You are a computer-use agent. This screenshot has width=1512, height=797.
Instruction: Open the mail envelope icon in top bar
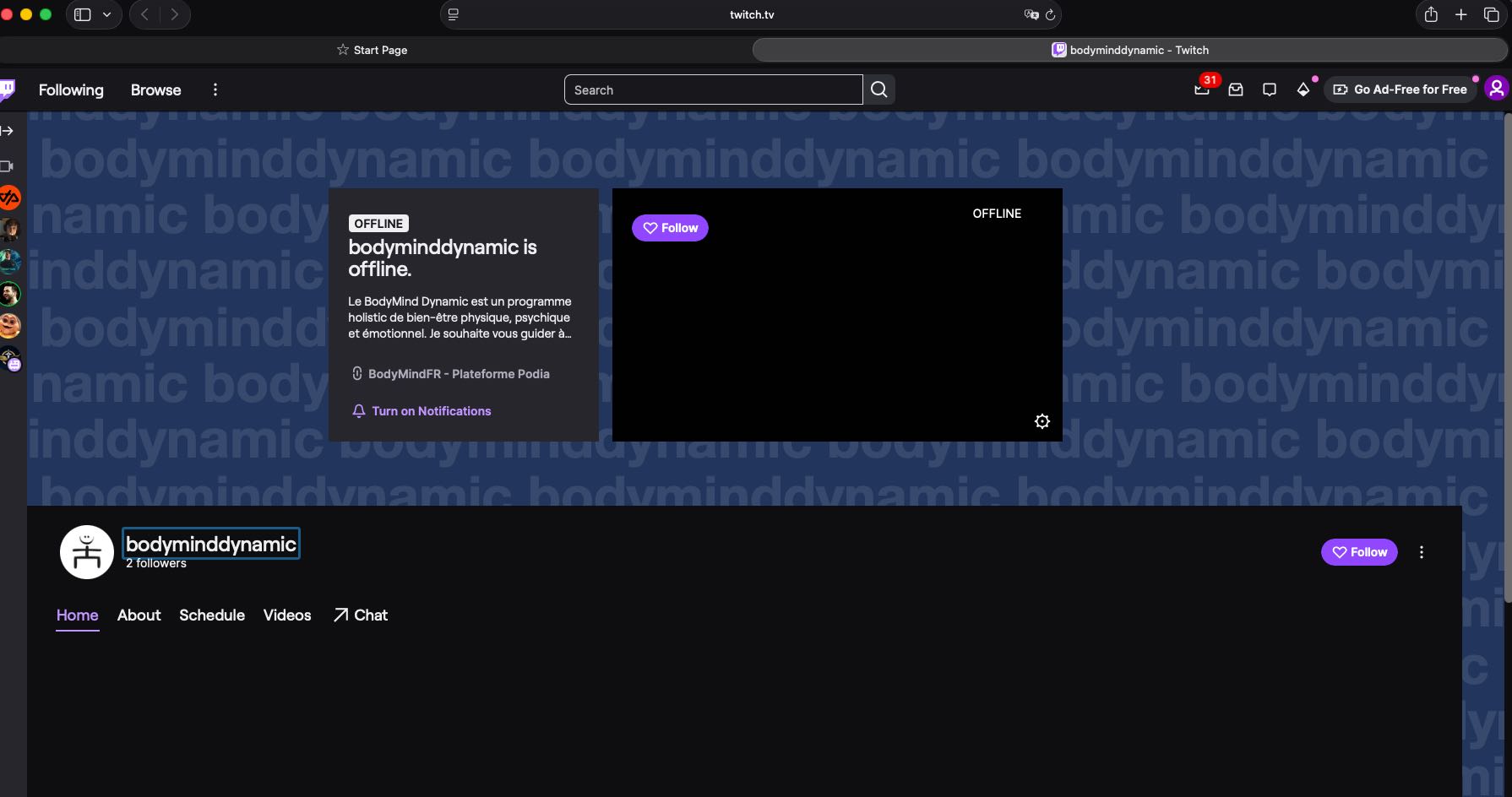[x=1236, y=89]
